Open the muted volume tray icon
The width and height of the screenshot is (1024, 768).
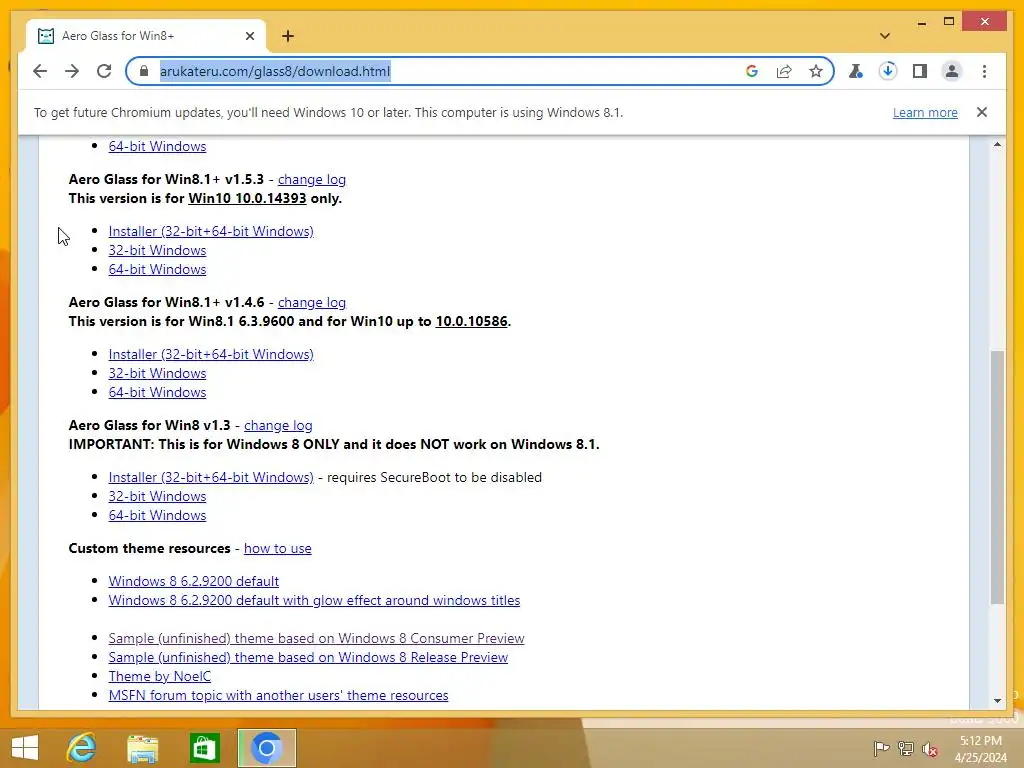tap(930, 748)
